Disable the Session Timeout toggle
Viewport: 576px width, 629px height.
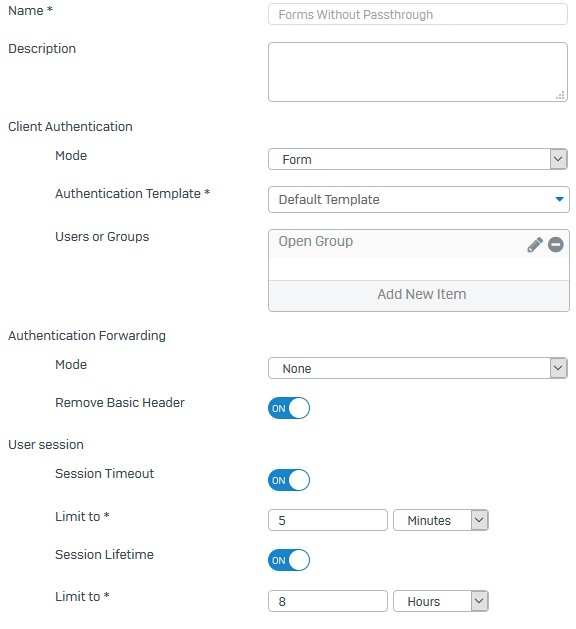coord(289,480)
